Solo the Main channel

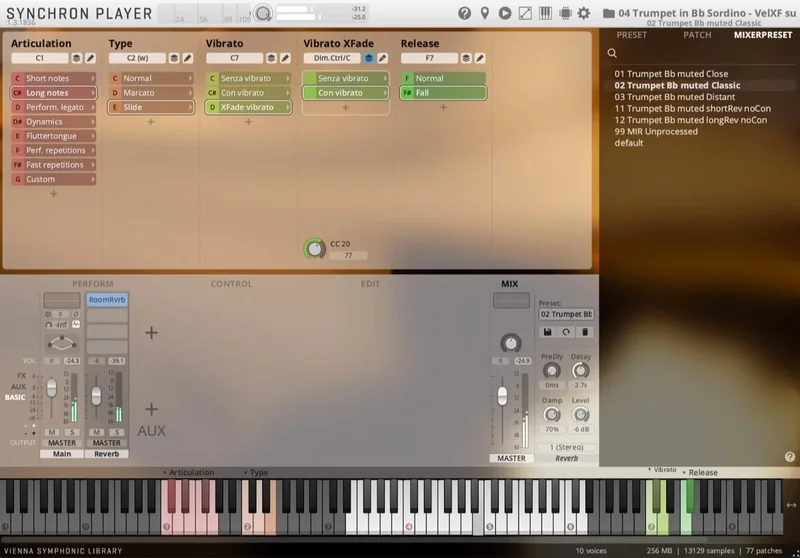(x=72, y=432)
